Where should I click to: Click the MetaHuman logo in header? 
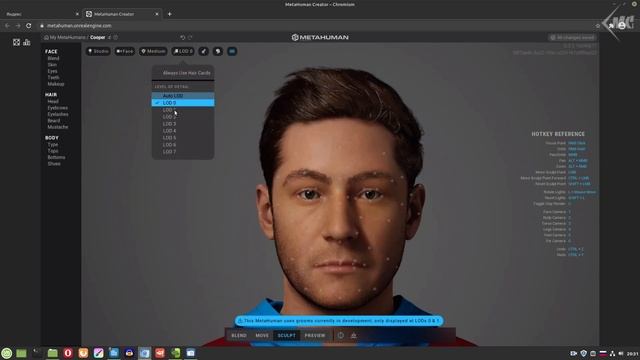pyautogui.click(x=320, y=37)
